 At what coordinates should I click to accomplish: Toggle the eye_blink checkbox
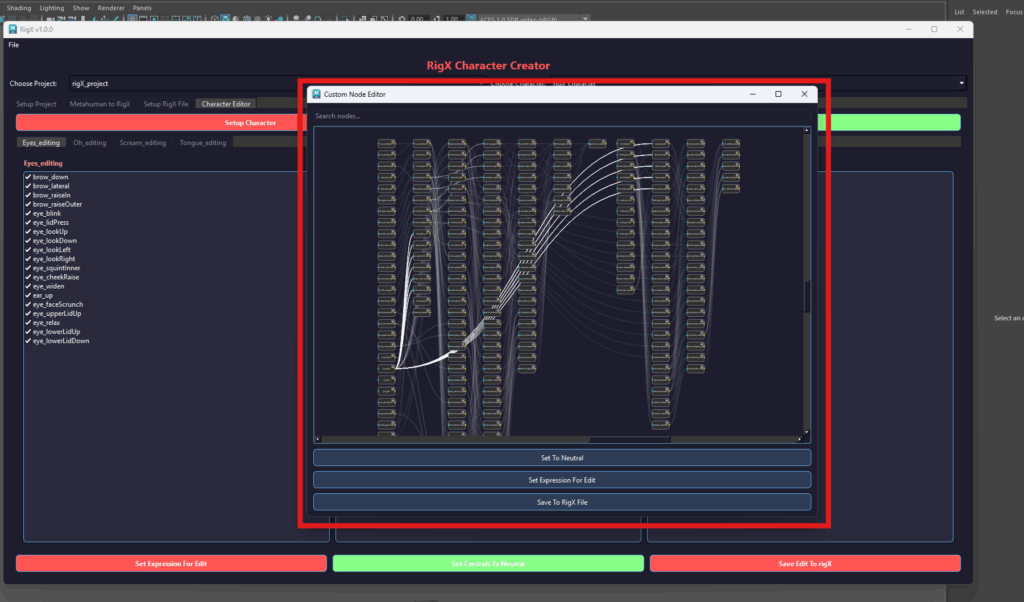[x=28, y=213]
